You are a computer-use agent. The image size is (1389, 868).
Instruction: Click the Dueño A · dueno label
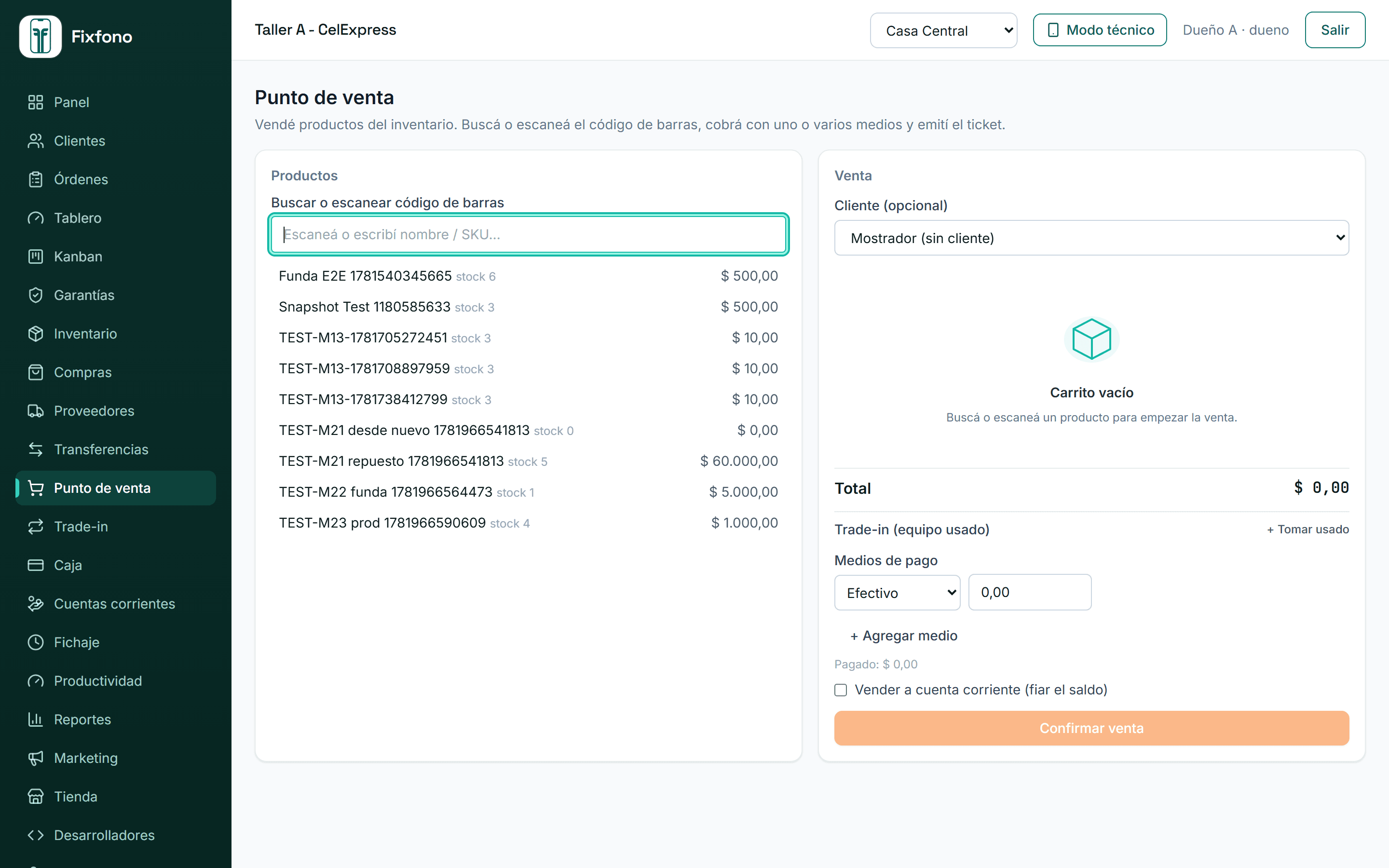click(x=1235, y=30)
